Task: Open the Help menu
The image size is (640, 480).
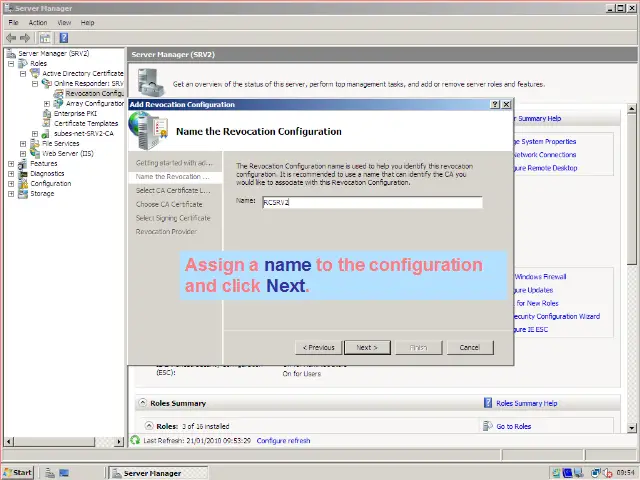Action: tap(87, 22)
